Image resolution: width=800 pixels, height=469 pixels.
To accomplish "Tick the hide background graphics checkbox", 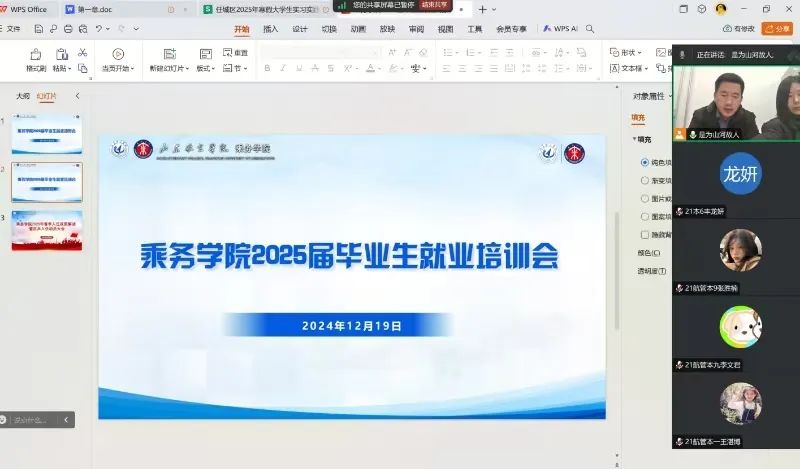I will 644,234.
